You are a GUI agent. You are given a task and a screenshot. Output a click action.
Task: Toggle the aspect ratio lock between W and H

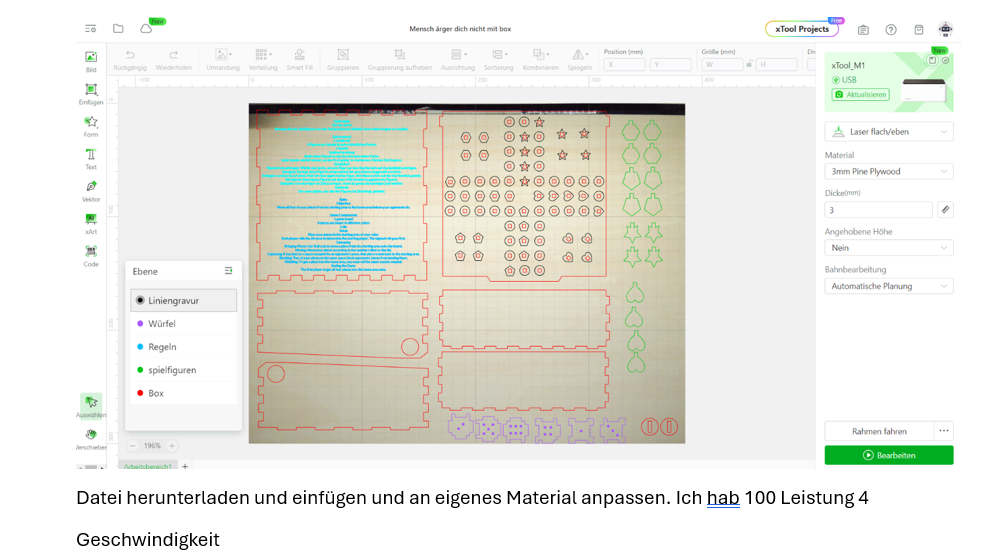click(750, 64)
